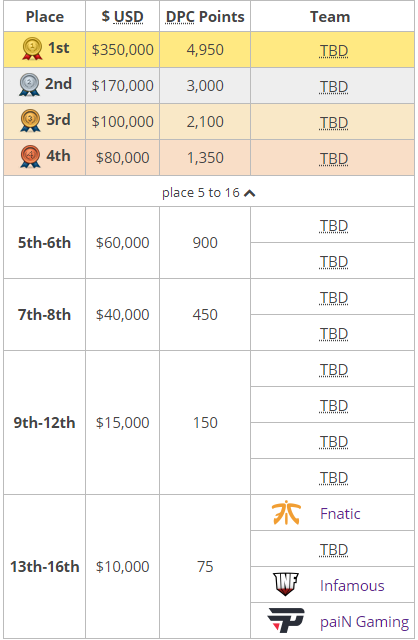This screenshot has width=418, height=640.
Task: Click the USD column header abbreviation
Action: pos(129,17)
